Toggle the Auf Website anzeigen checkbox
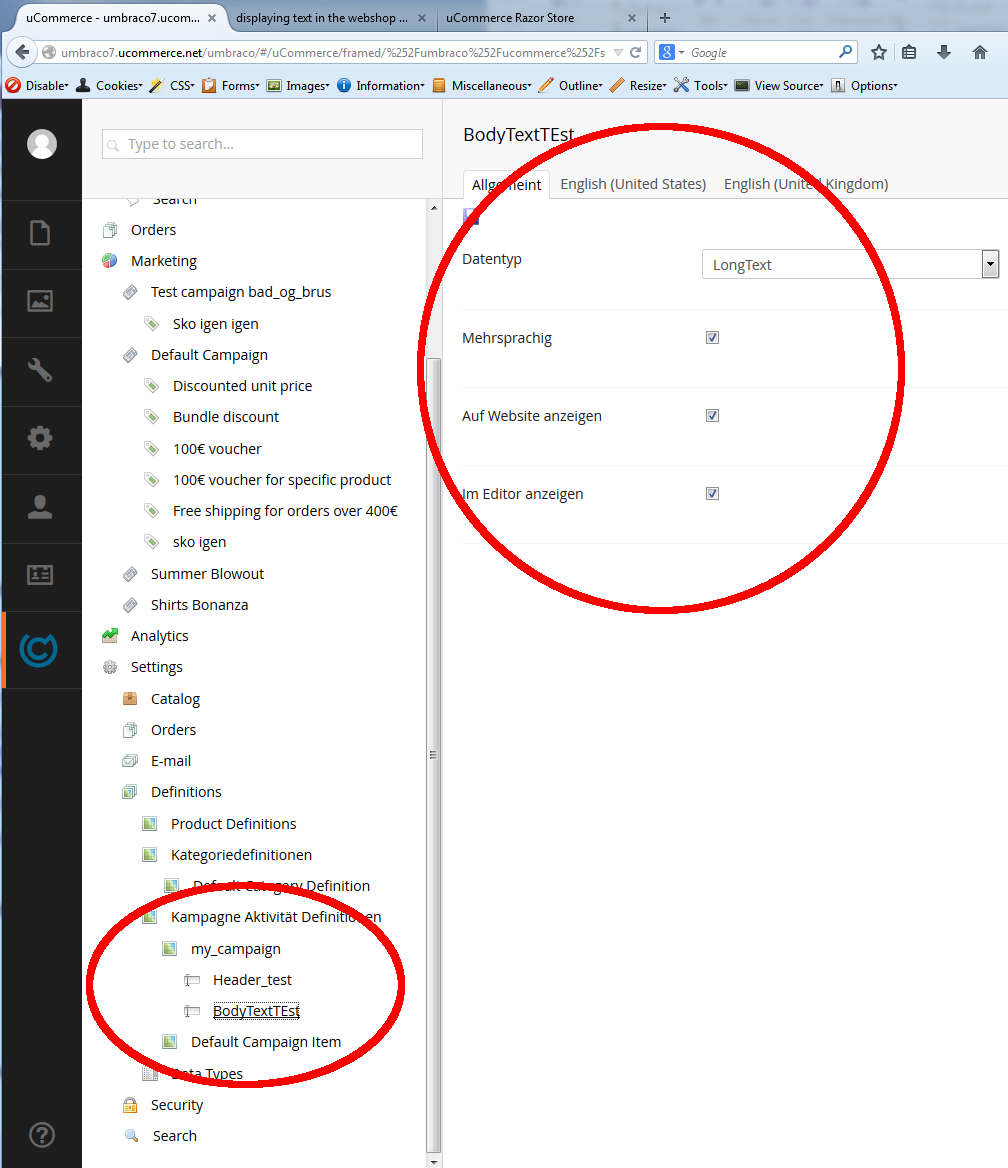Viewport: 1008px width, 1168px height. click(x=712, y=416)
